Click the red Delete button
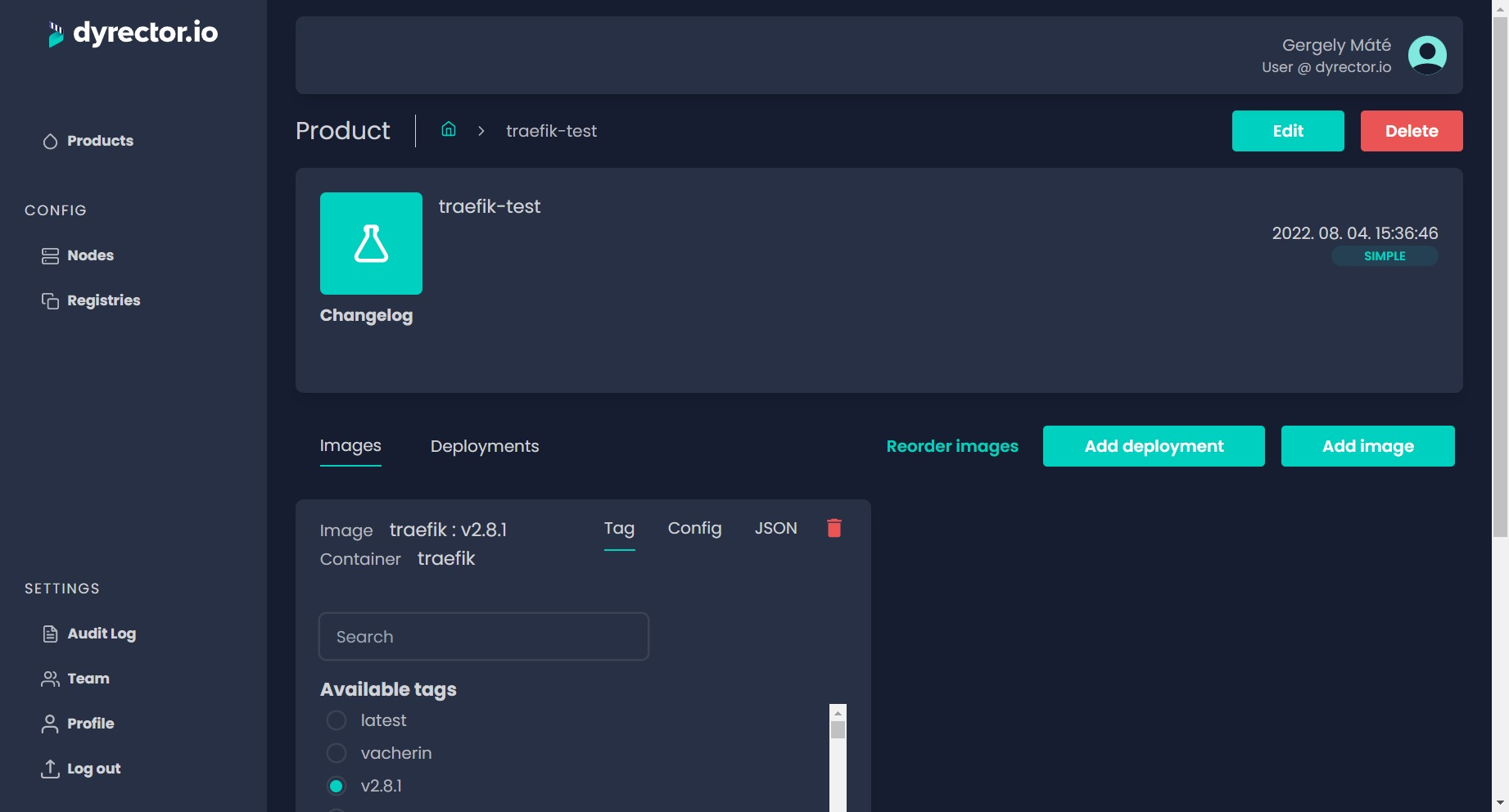The width and height of the screenshot is (1509, 812). 1412,131
